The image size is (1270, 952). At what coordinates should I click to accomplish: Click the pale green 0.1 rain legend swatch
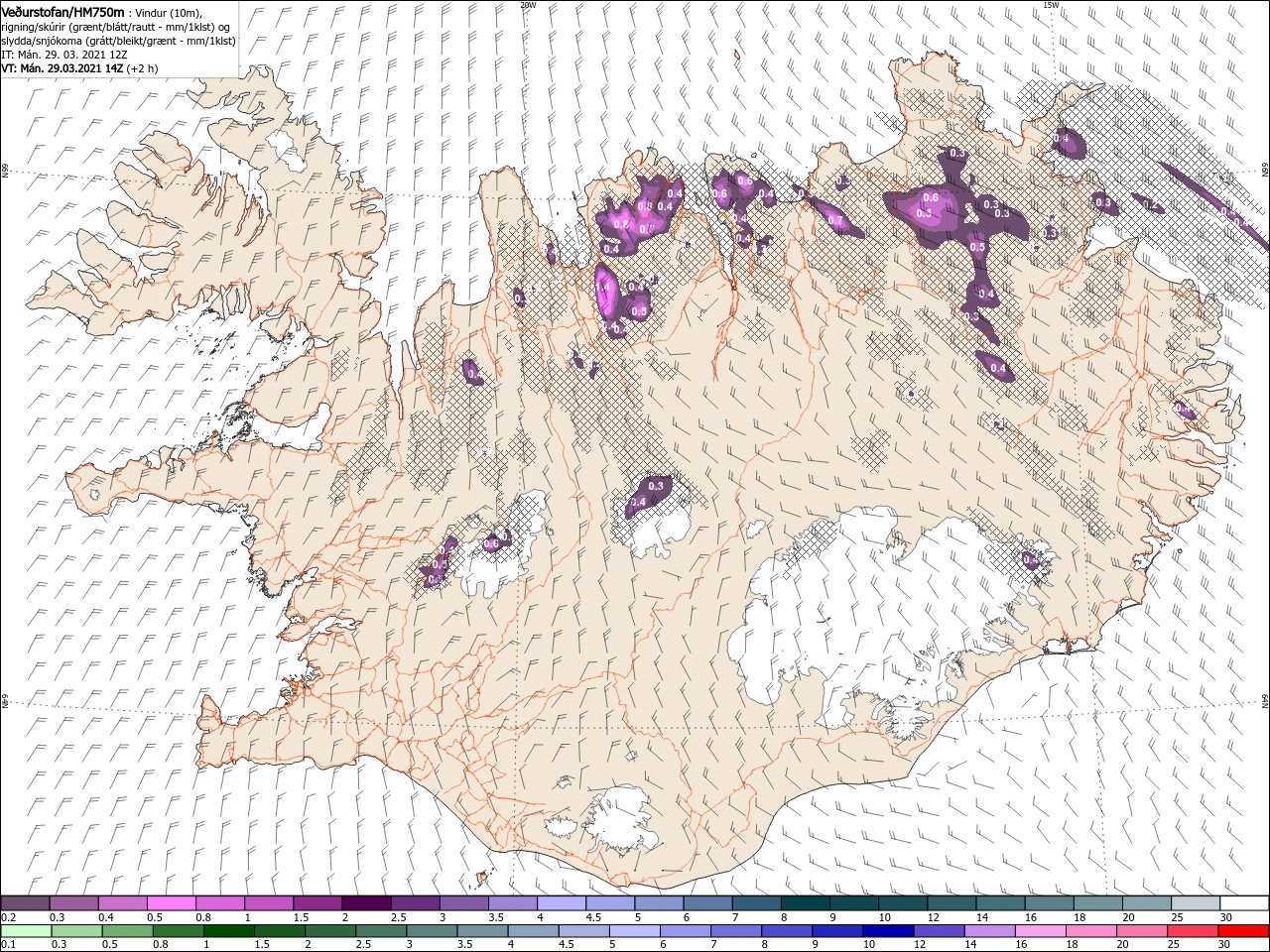[x=27, y=931]
